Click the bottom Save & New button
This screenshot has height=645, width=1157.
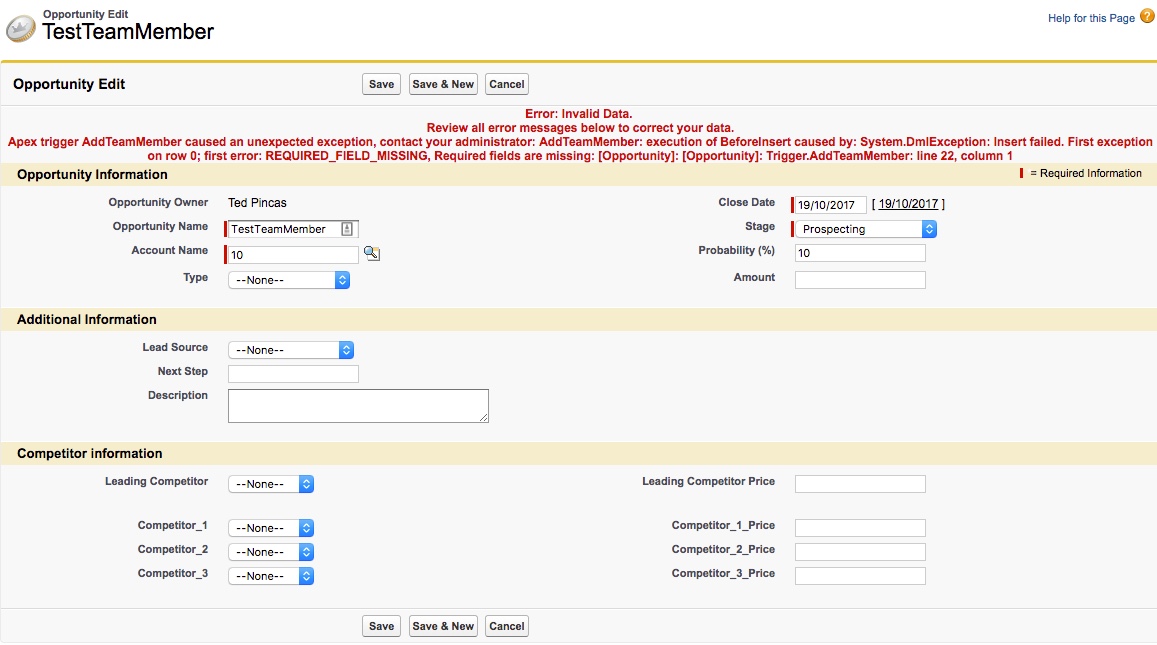[x=443, y=626]
